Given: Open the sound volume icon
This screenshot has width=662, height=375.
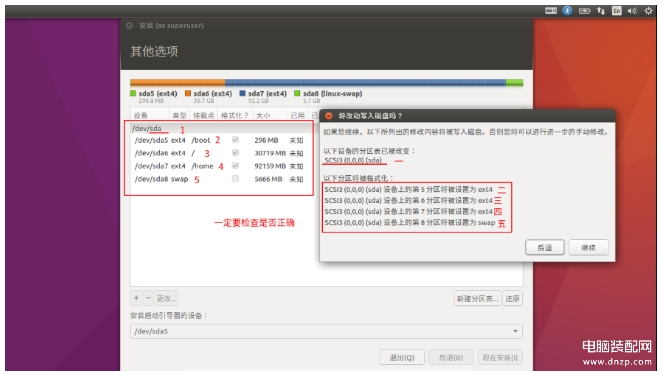Looking at the screenshot, I should point(632,11).
